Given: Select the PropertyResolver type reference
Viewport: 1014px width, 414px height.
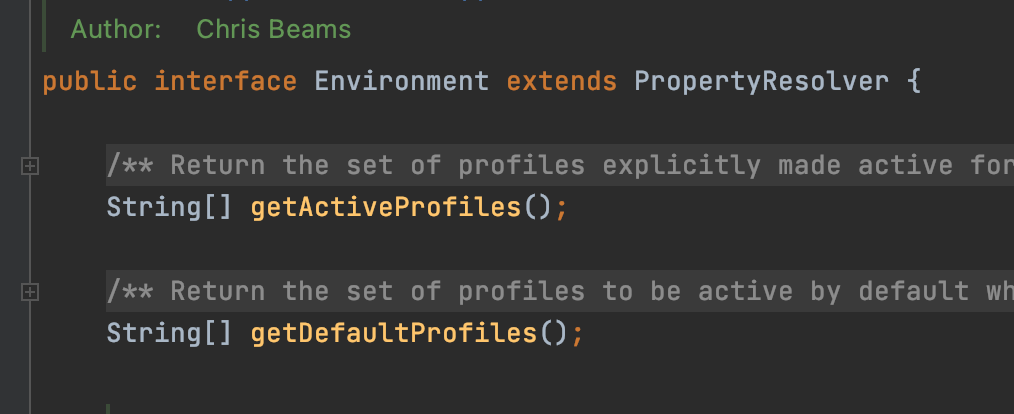Looking at the screenshot, I should click(761, 82).
